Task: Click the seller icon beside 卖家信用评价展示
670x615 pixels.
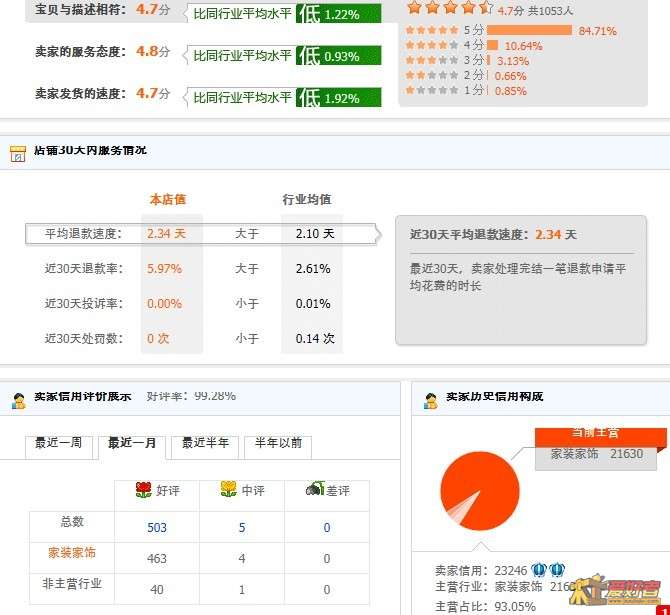Action: pyautogui.click(x=18, y=400)
